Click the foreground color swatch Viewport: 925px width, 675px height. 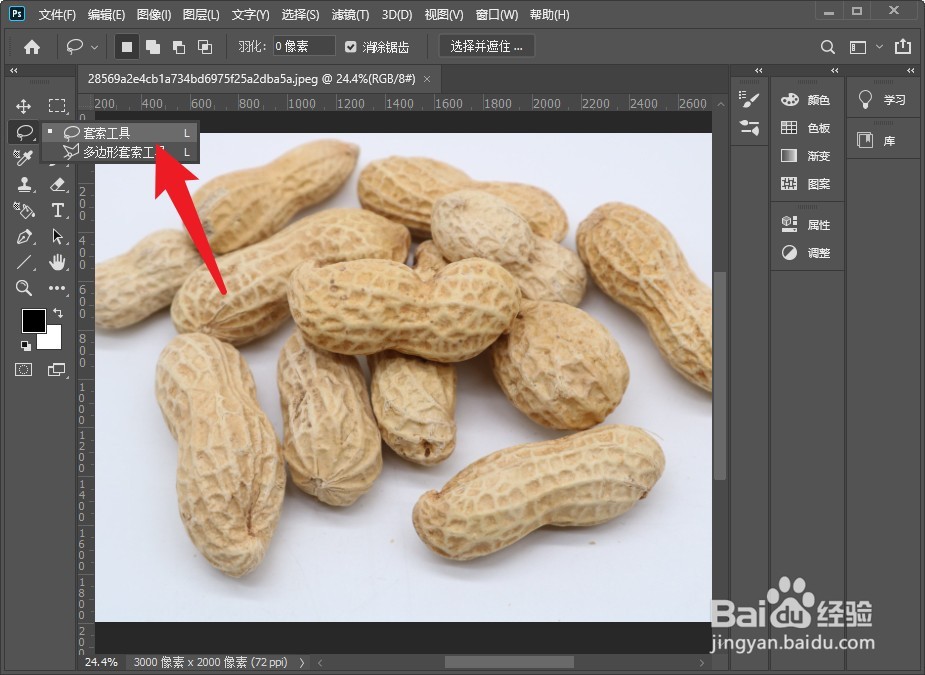tap(33, 322)
